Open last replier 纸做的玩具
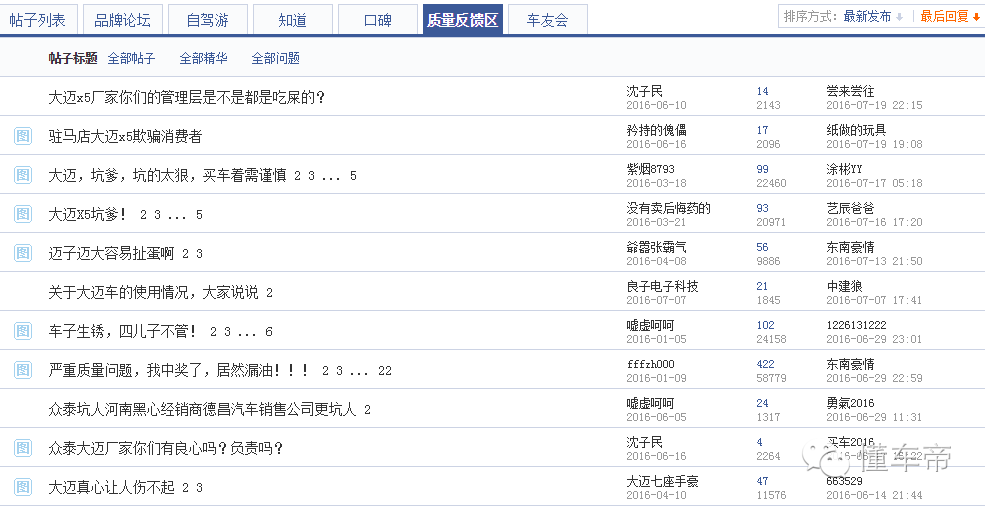 [x=856, y=130]
